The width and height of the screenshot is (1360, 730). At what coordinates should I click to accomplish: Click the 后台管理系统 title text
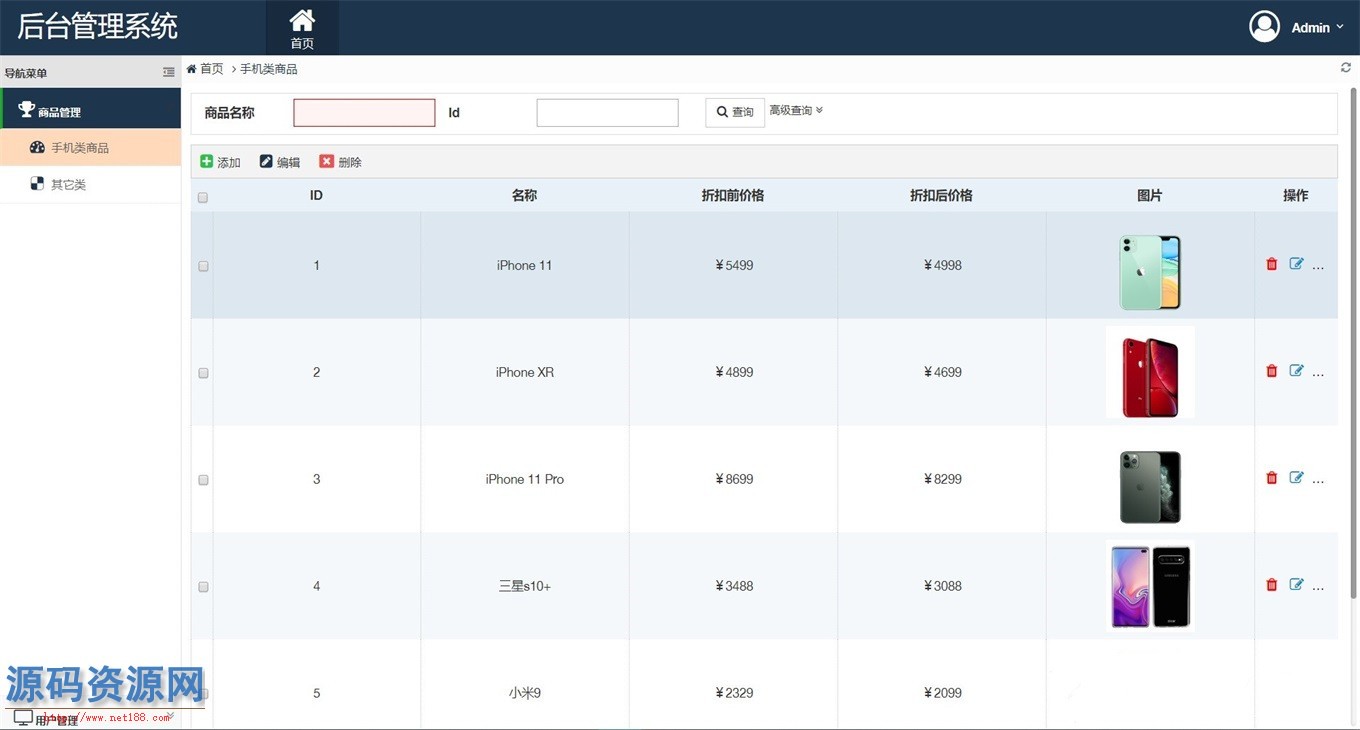[98, 27]
